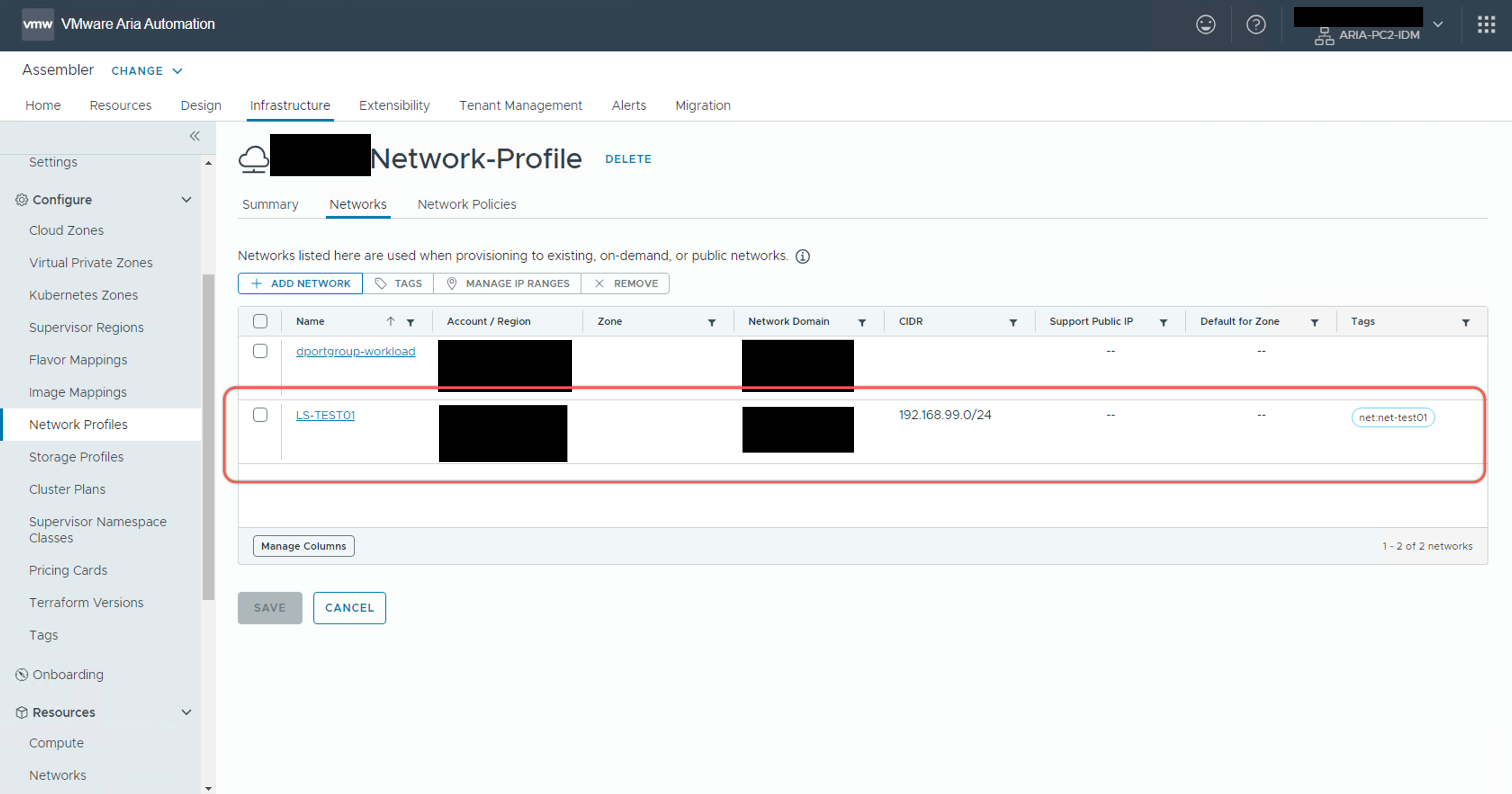
Task: Select the dportgroup-workload row checkbox
Action: [260, 351]
